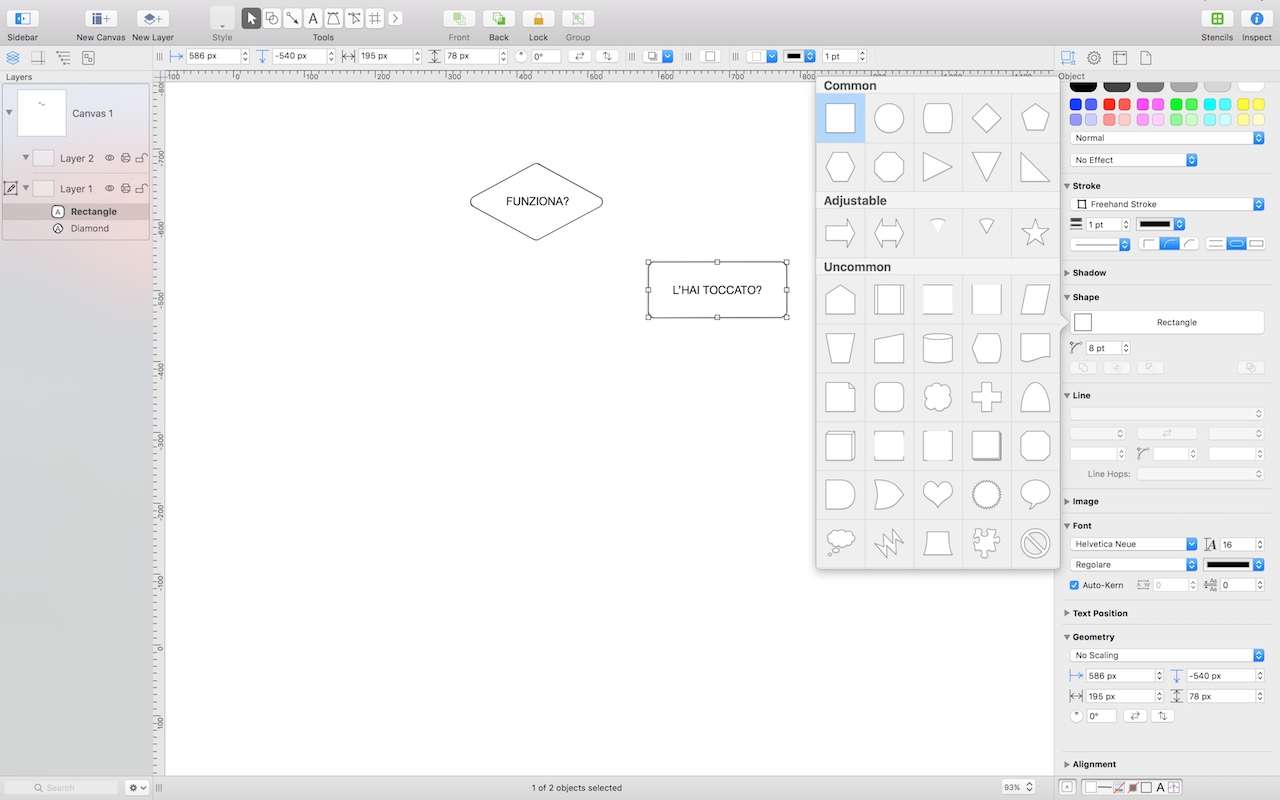Choose the star shape under Adjustable

click(1035, 233)
